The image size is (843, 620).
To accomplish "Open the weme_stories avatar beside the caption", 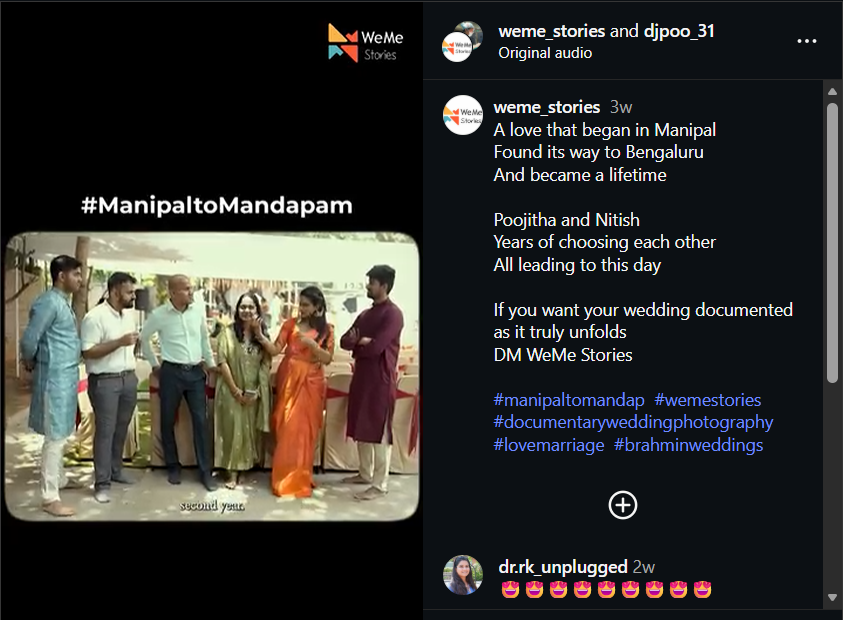I will point(462,115).
